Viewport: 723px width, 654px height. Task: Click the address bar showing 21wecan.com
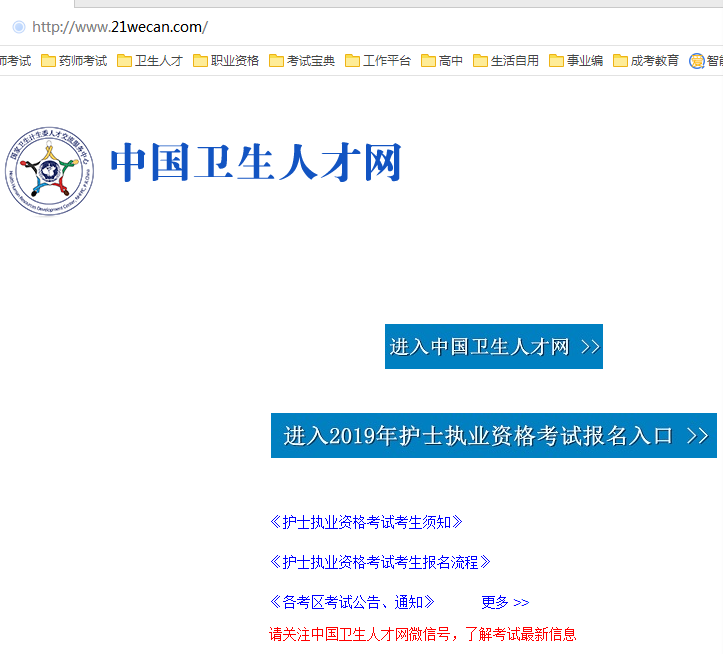(x=300, y=27)
